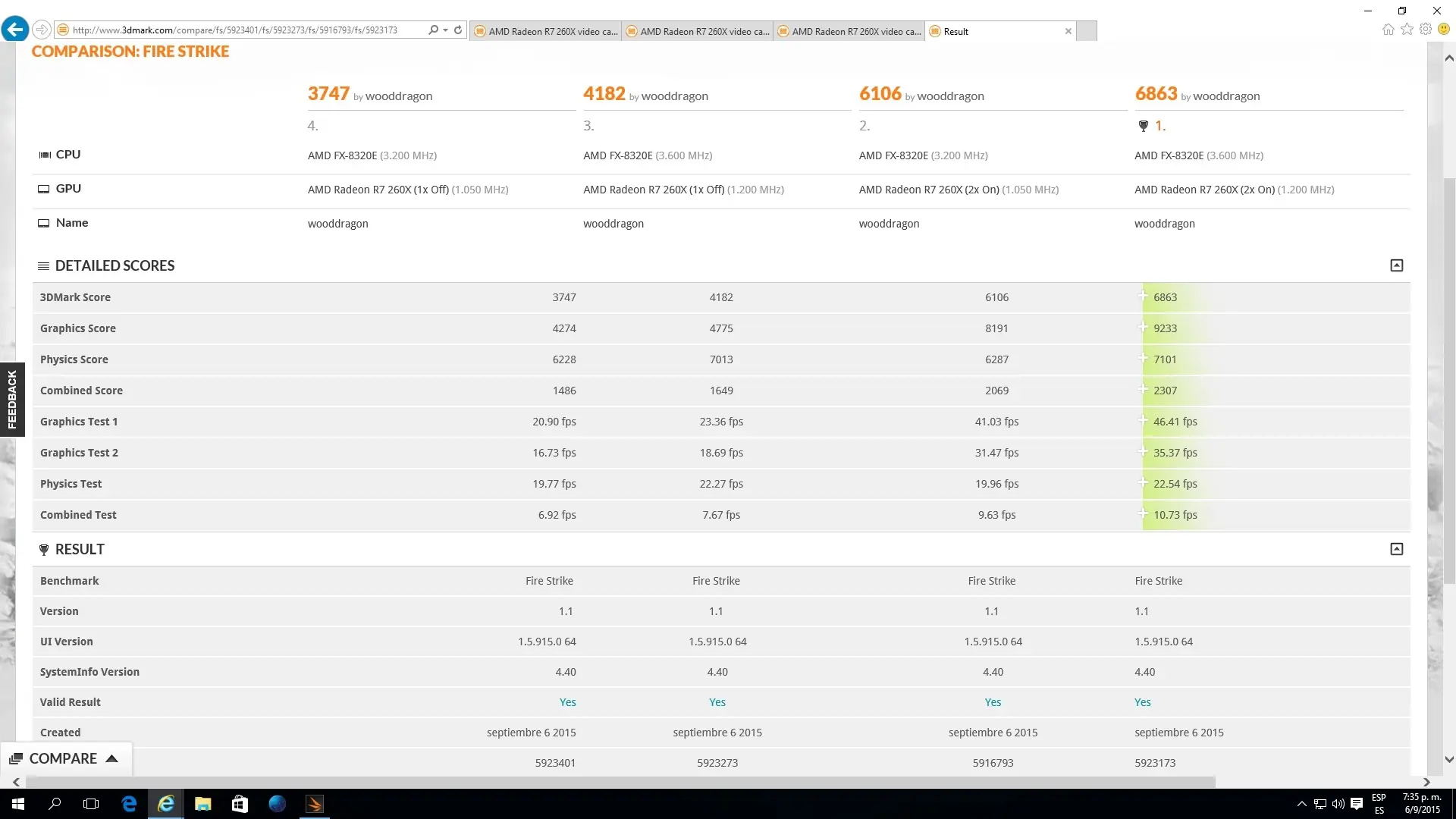Open the 6106 score result
The height and width of the screenshot is (819, 1456).
(x=880, y=94)
